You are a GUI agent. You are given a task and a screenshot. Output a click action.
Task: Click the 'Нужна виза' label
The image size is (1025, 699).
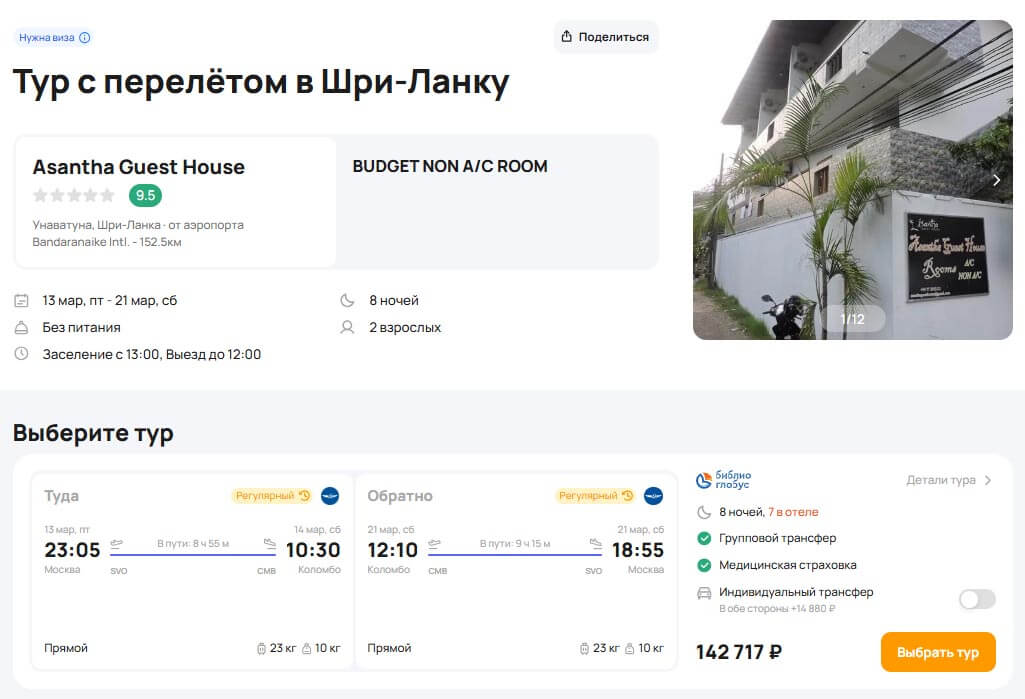46,38
